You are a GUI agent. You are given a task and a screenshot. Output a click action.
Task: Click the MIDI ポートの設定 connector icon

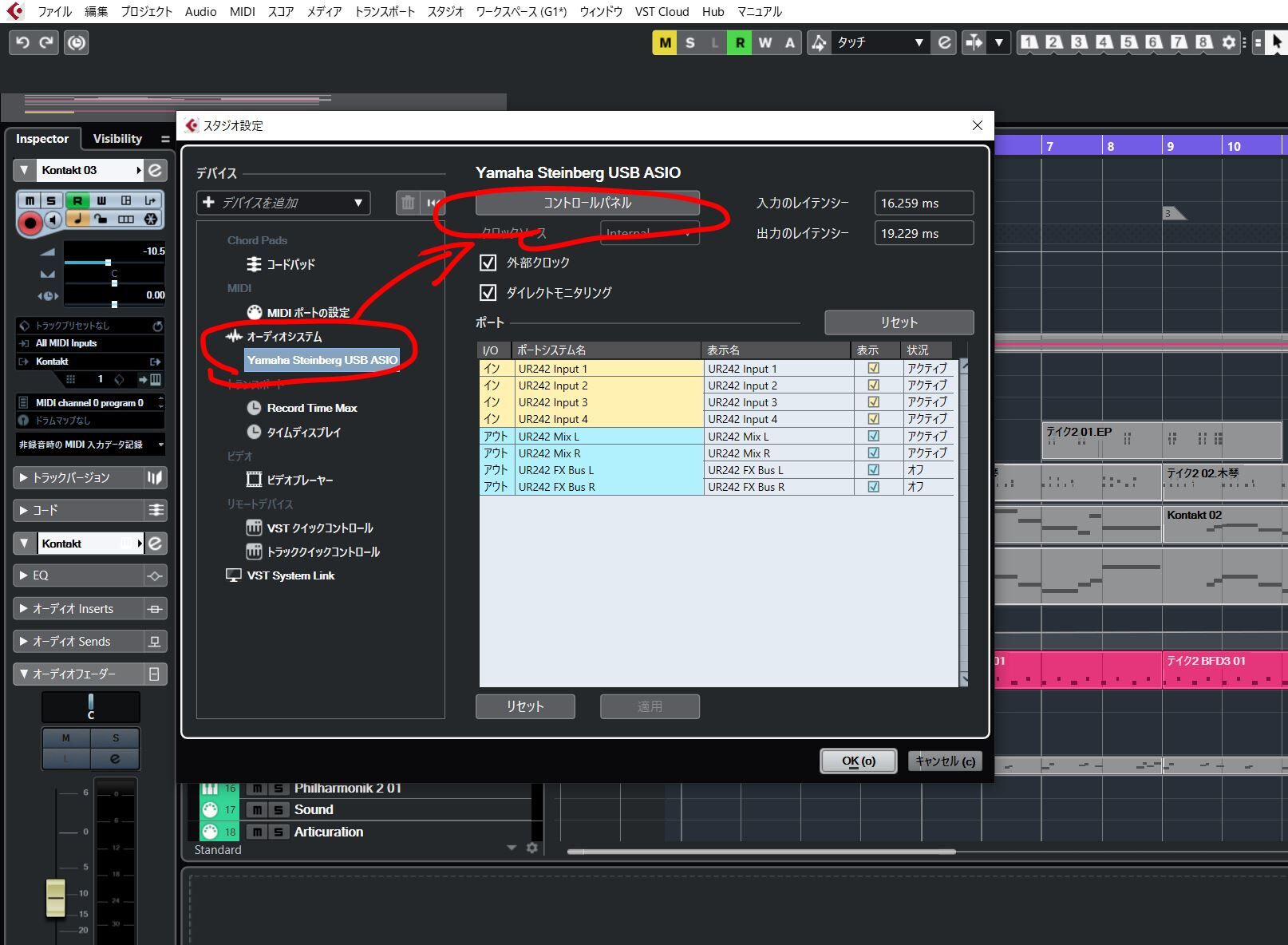(255, 312)
